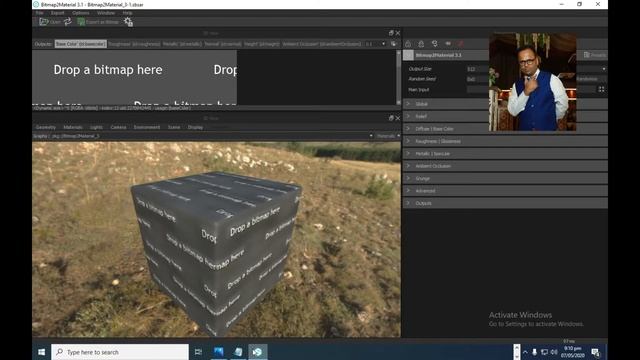
Task: Select the Roughness output tab
Action: 134,44
